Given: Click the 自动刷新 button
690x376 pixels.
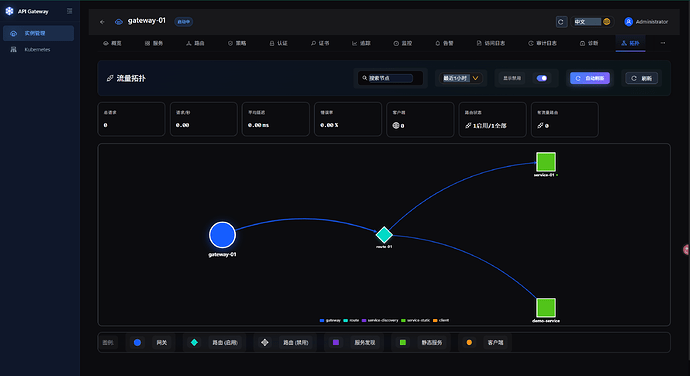Looking at the screenshot, I should coord(590,78).
